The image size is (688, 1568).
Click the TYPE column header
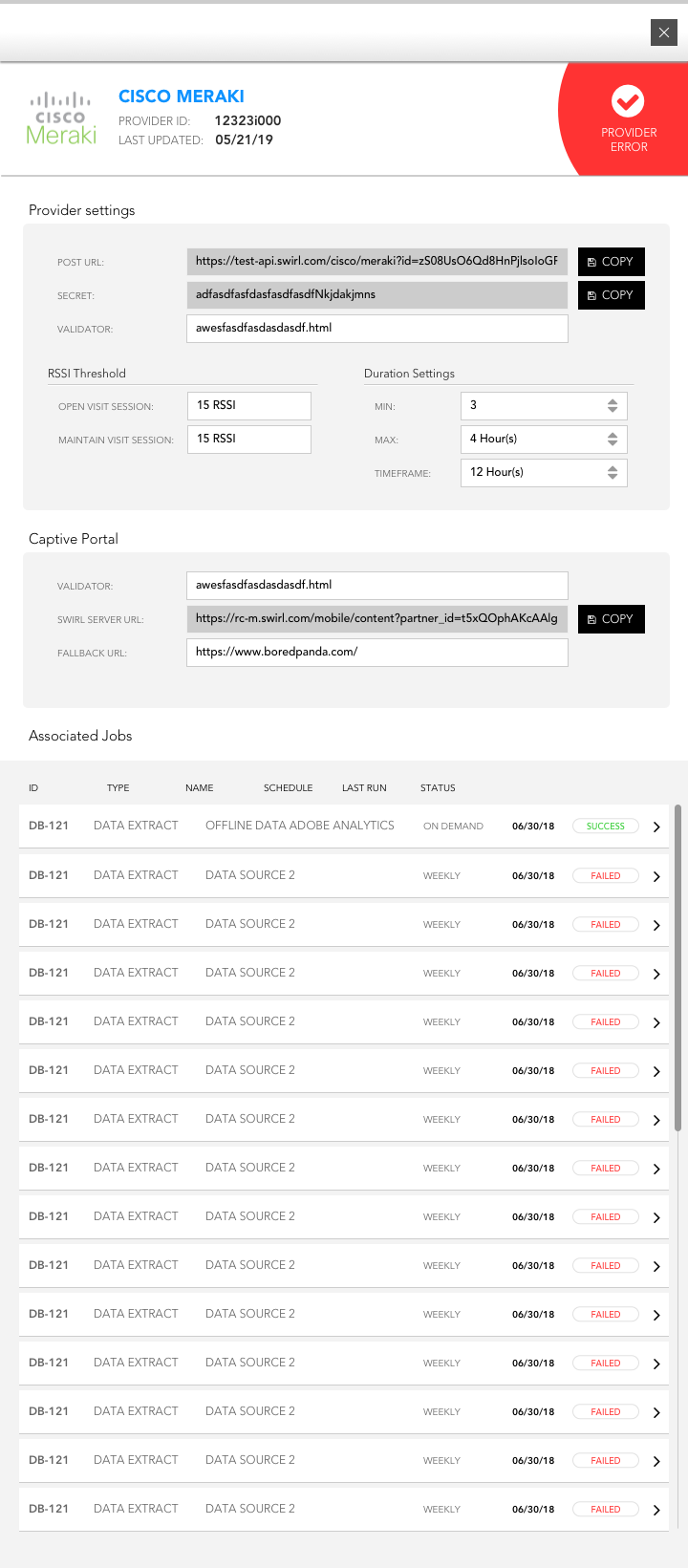[118, 788]
